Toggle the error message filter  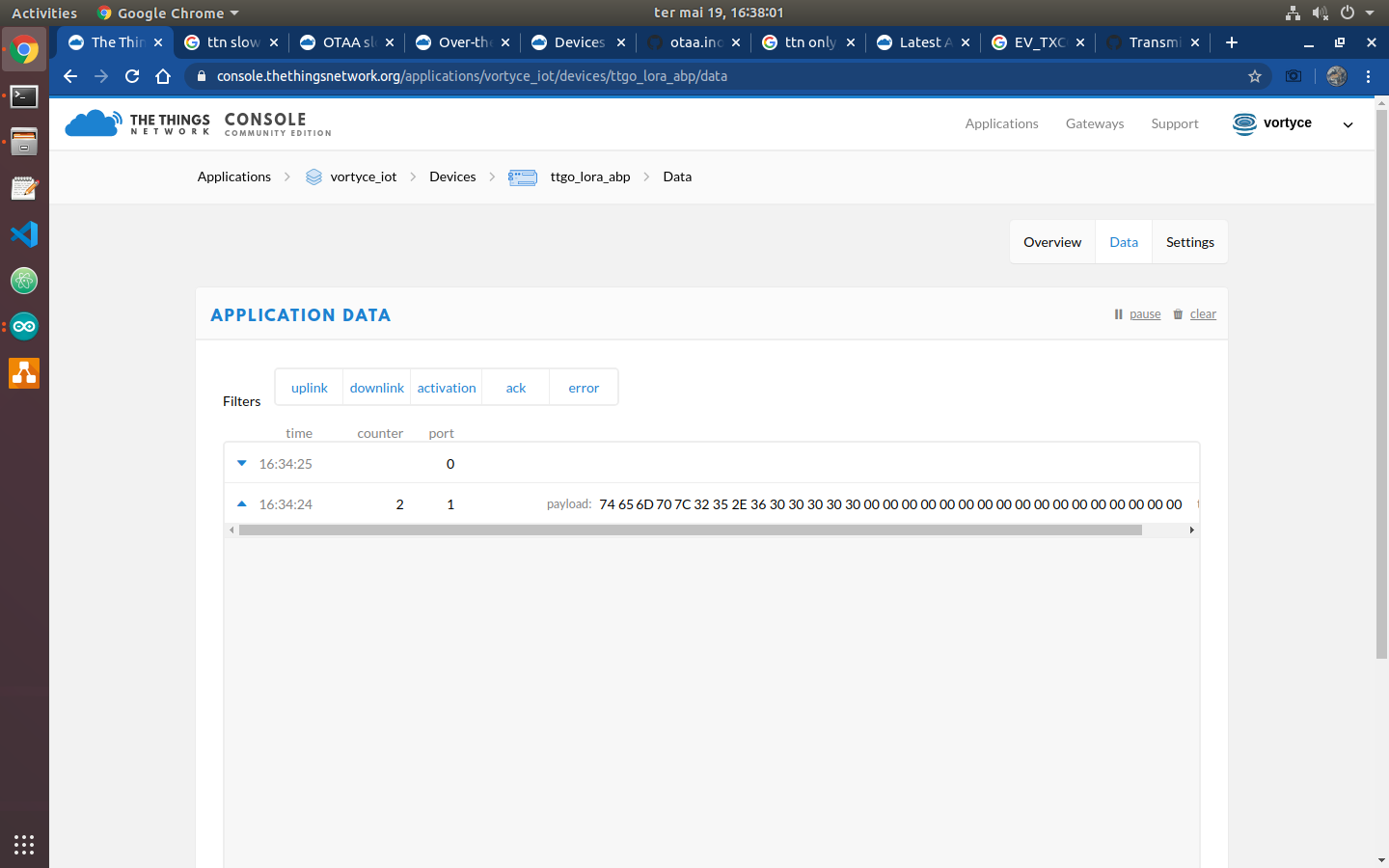pos(583,387)
